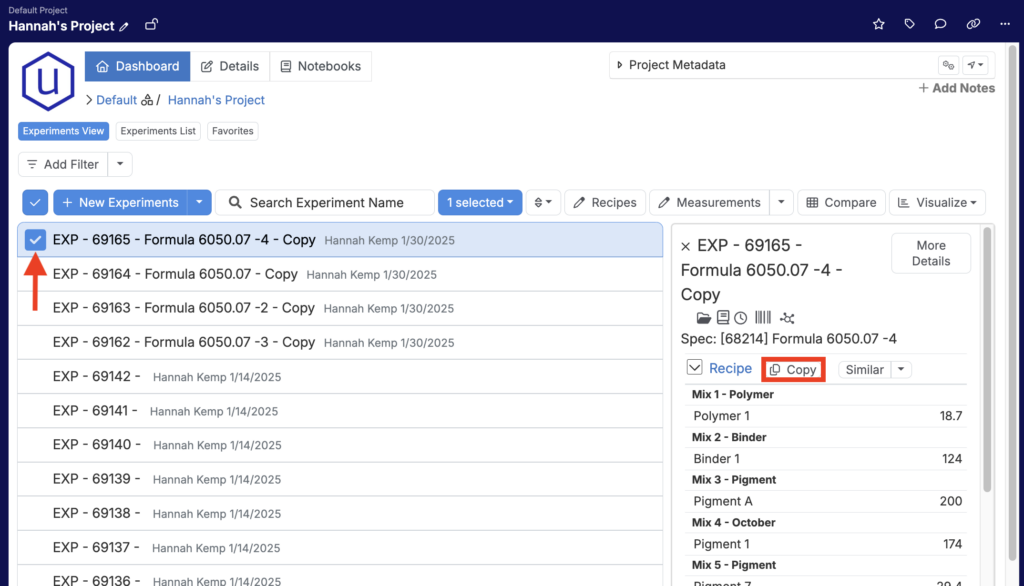Switch to the Notebooks tab
The width and height of the screenshot is (1024, 586).
point(320,66)
